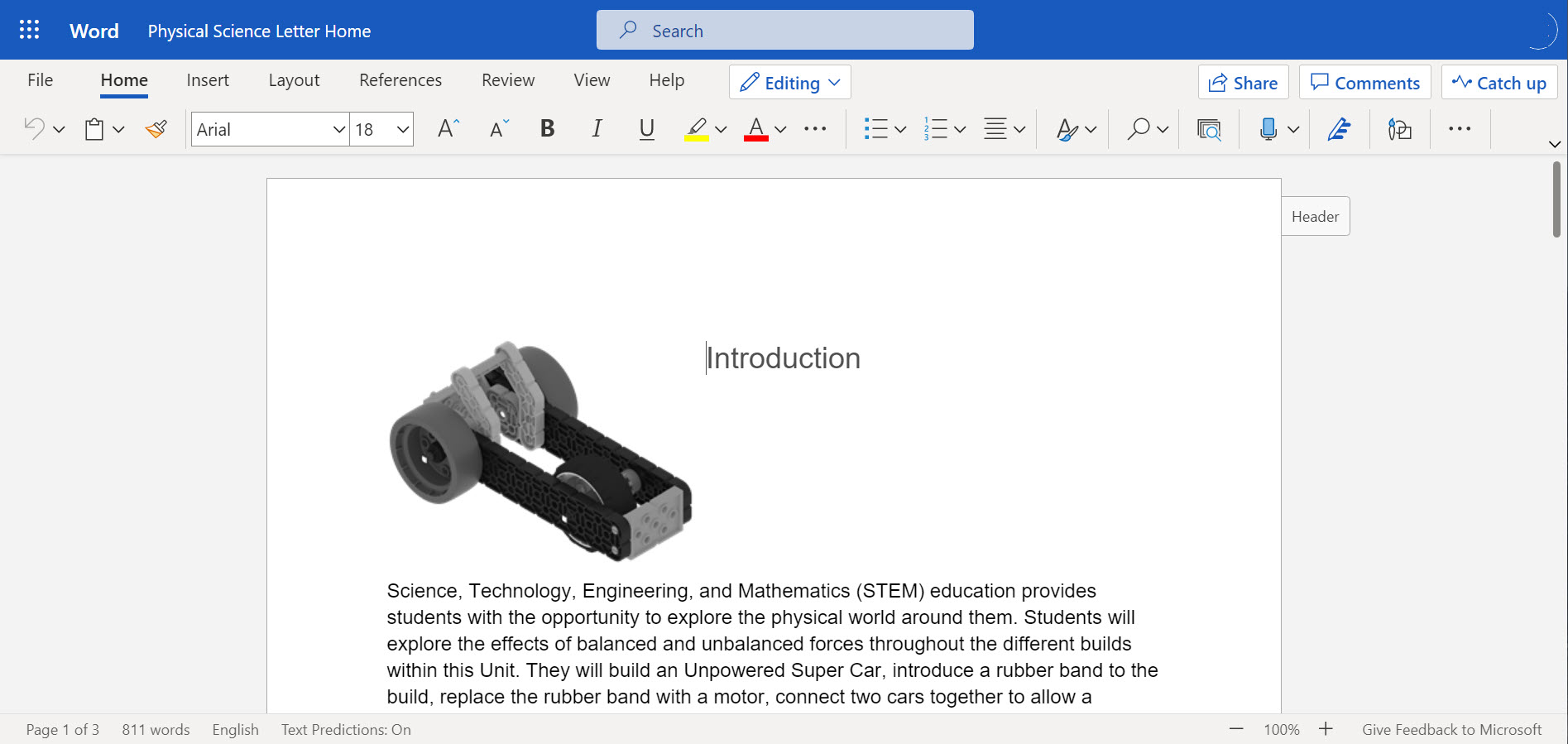Open the References tab
Image resolution: width=1568 pixels, height=744 pixels.
[x=400, y=80]
